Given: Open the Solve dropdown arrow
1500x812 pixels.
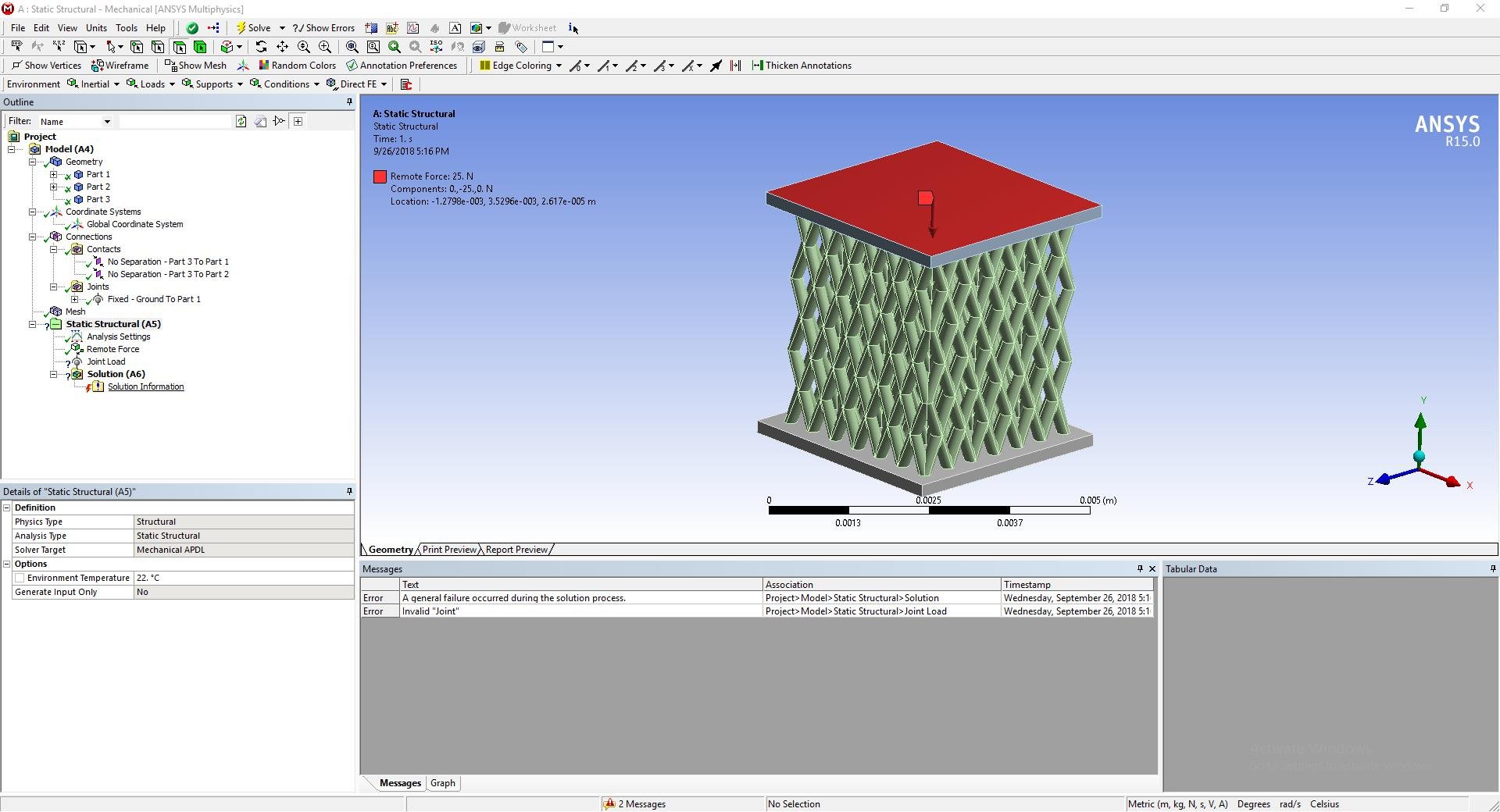Looking at the screenshot, I should click(x=282, y=28).
